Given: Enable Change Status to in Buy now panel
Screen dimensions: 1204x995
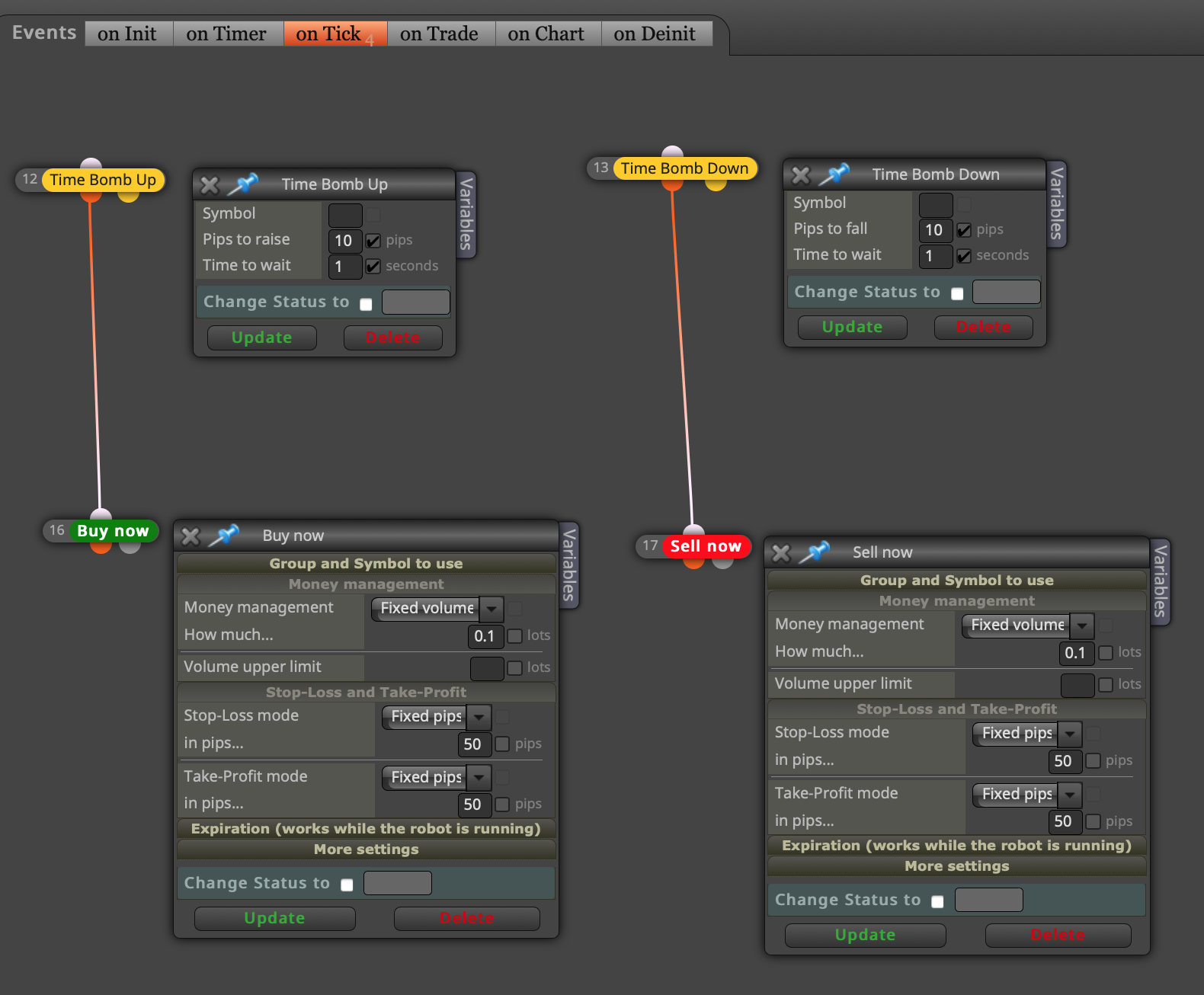Looking at the screenshot, I should point(347,885).
